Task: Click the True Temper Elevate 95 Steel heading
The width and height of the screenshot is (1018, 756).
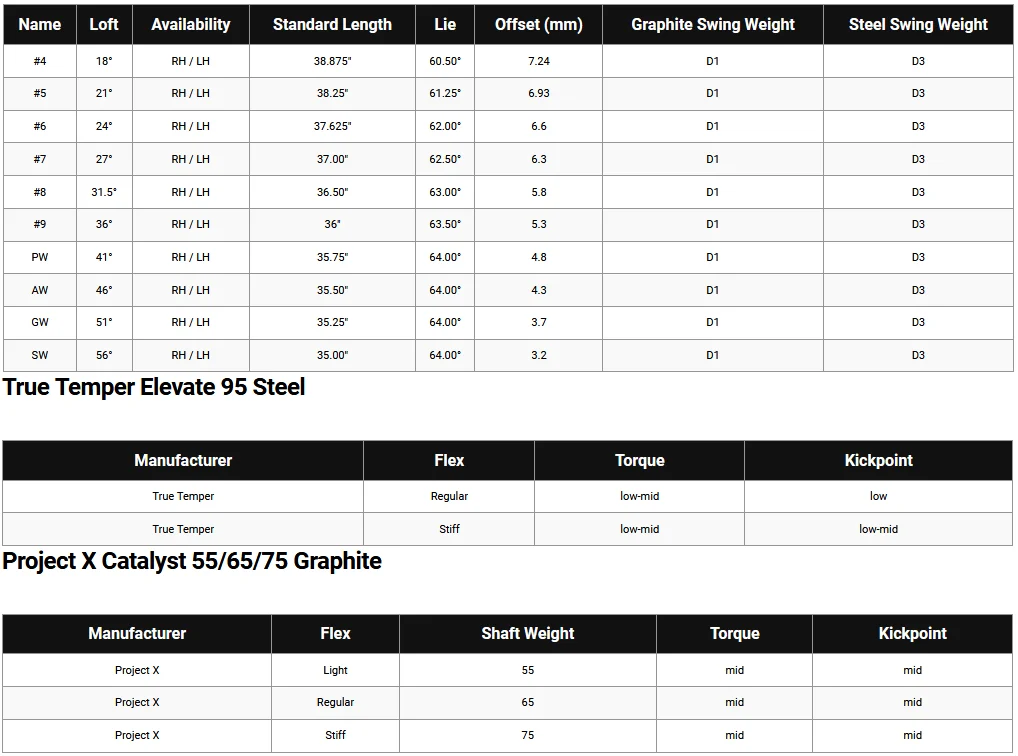Action: [x=154, y=387]
